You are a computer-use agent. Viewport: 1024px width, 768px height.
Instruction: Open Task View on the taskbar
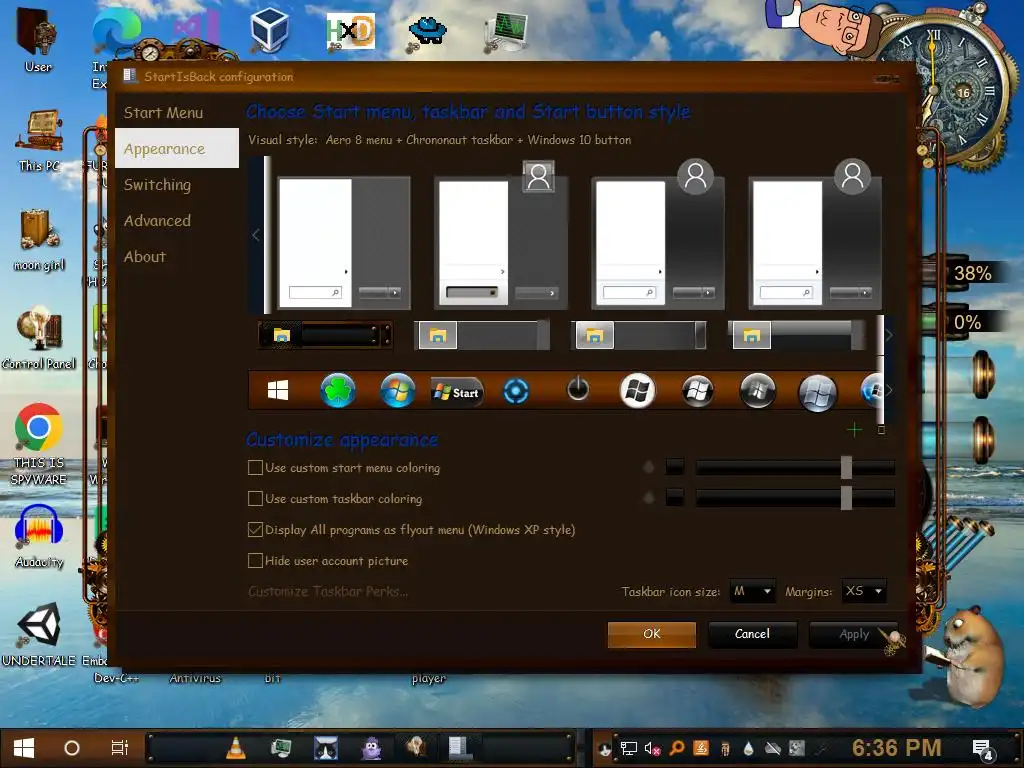tap(120, 748)
